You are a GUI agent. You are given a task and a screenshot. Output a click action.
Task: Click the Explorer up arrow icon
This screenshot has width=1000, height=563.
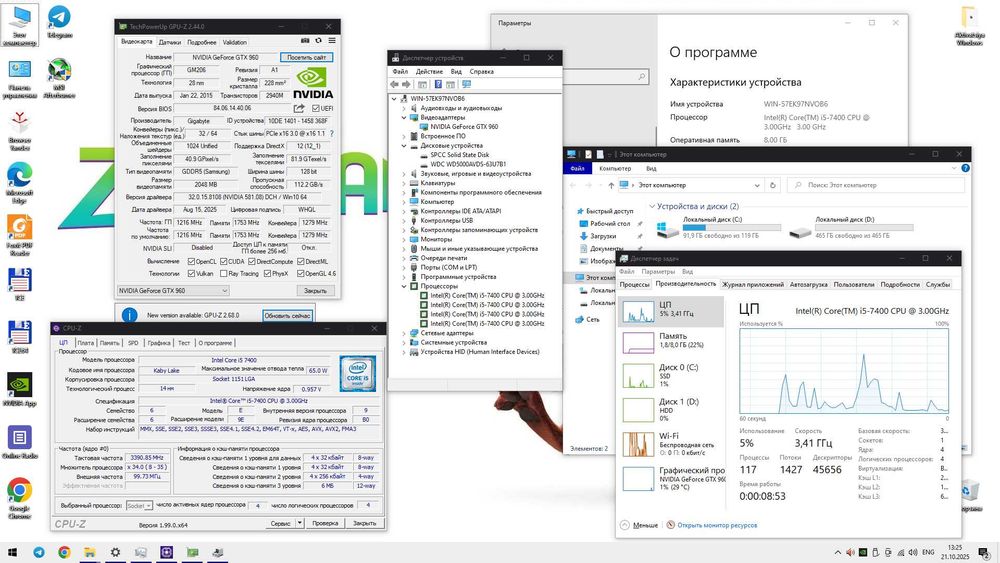pos(611,185)
